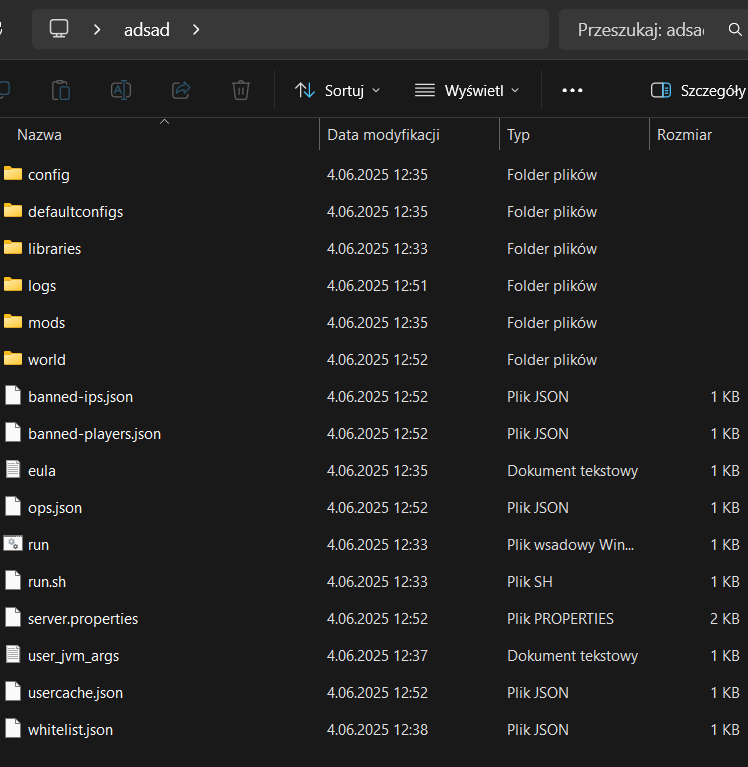Image resolution: width=748 pixels, height=767 pixels.
Task: Expand chevron after the monitor icon
Action: pyautogui.click(x=97, y=30)
